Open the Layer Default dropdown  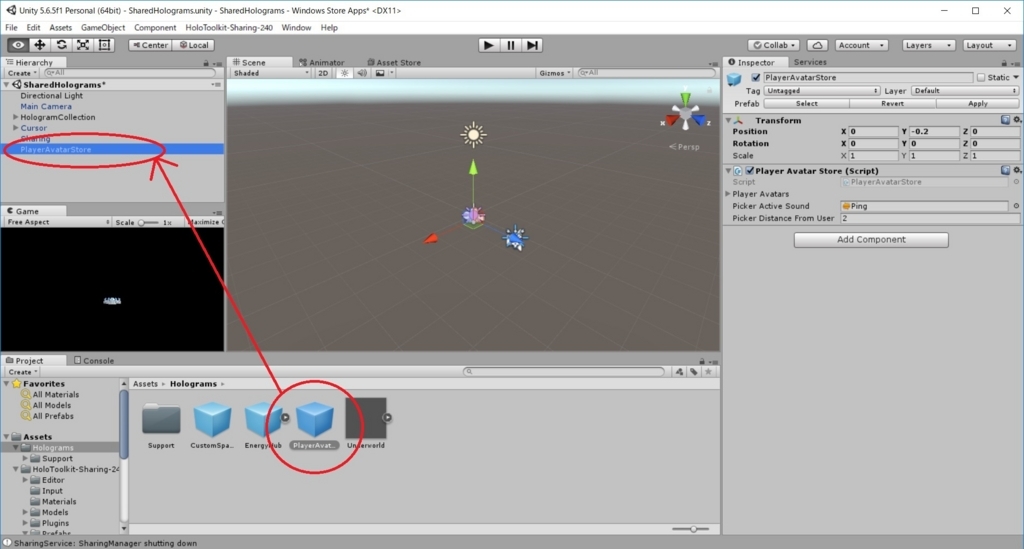coord(965,91)
